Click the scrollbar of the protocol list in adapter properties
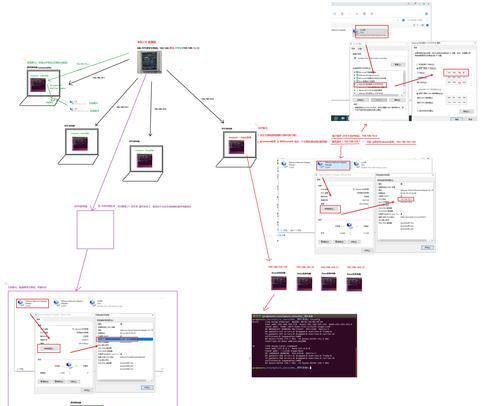 (x=404, y=82)
